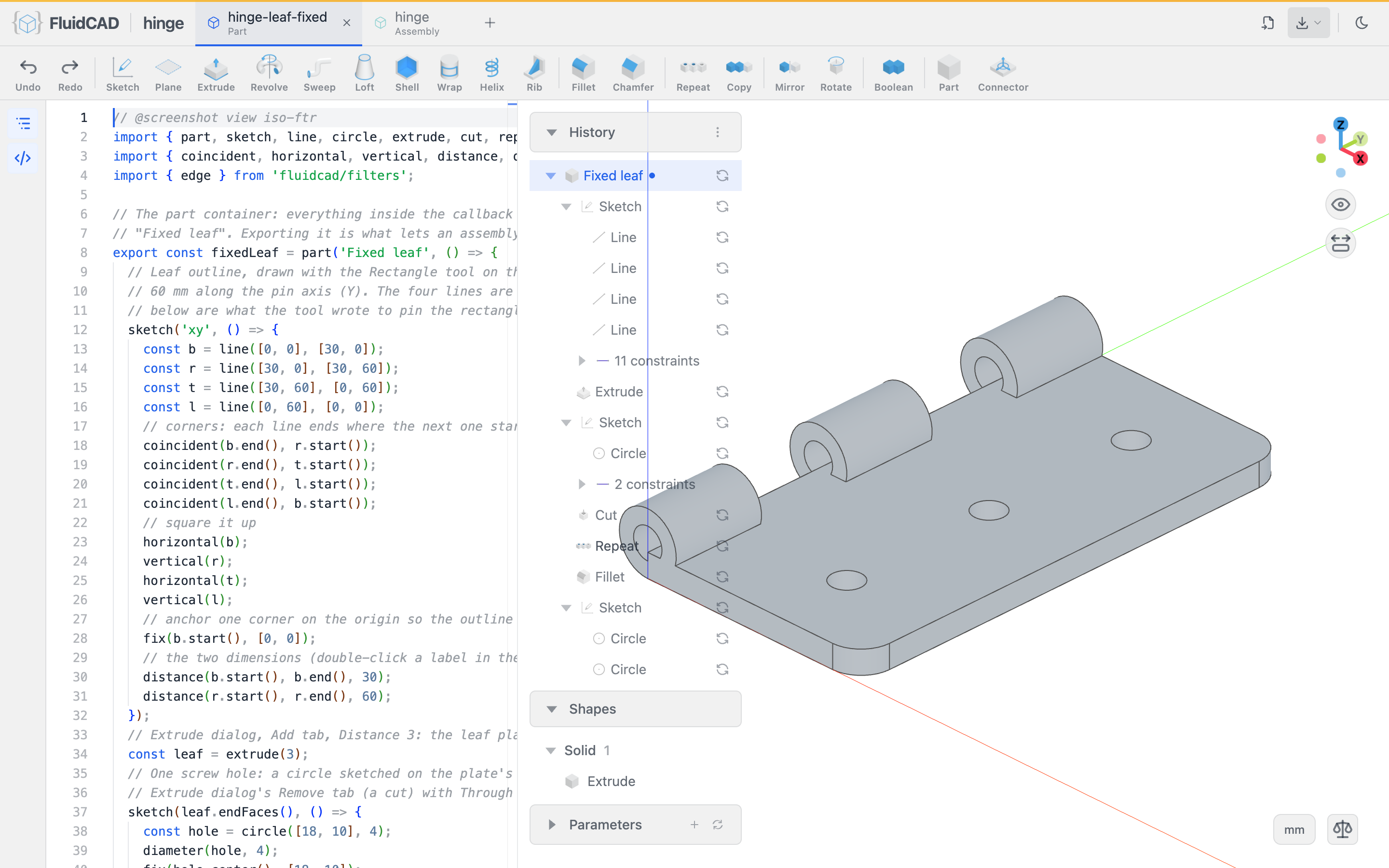
Task: Toggle the fit-view button below the eye
Action: tap(1341, 243)
